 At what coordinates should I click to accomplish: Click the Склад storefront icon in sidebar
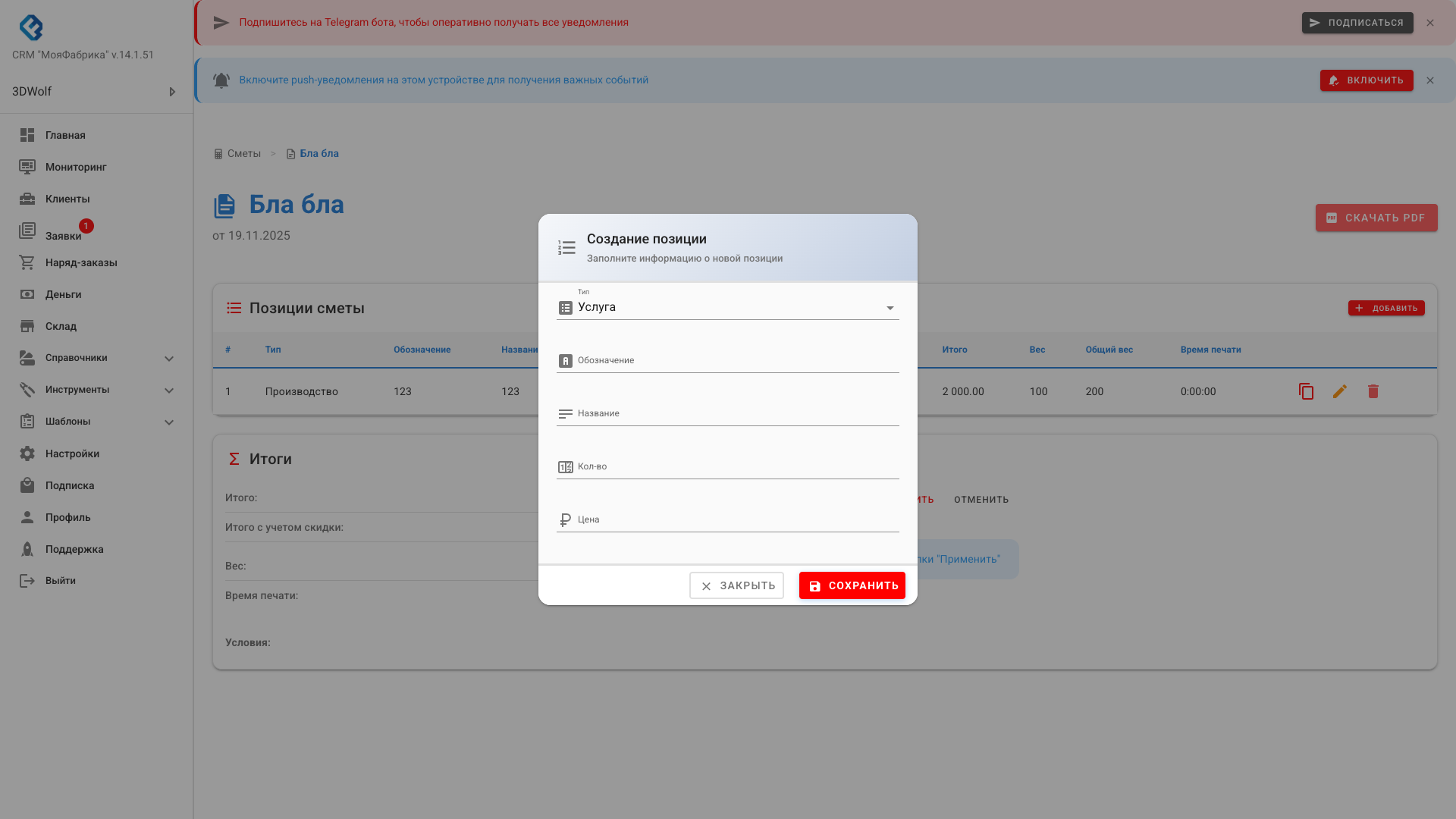pyautogui.click(x=27, y=326)
